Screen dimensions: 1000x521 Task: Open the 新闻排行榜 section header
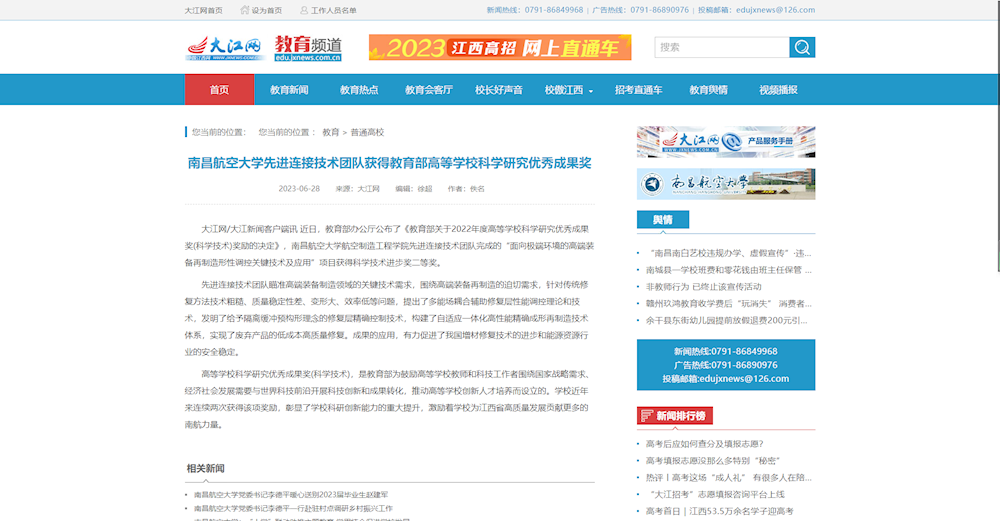[x=674, y=415]
